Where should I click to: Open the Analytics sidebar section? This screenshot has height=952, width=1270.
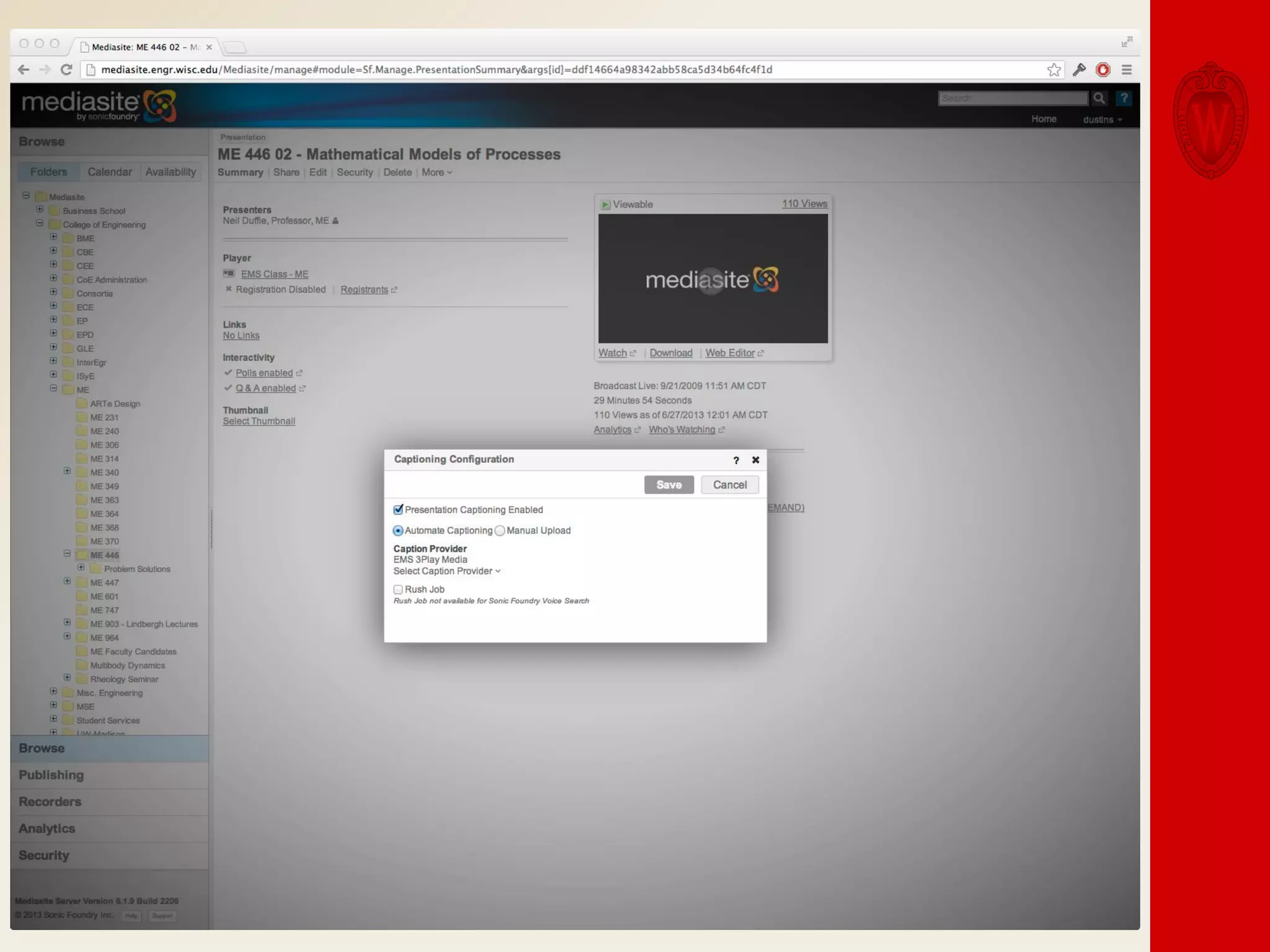109,828
